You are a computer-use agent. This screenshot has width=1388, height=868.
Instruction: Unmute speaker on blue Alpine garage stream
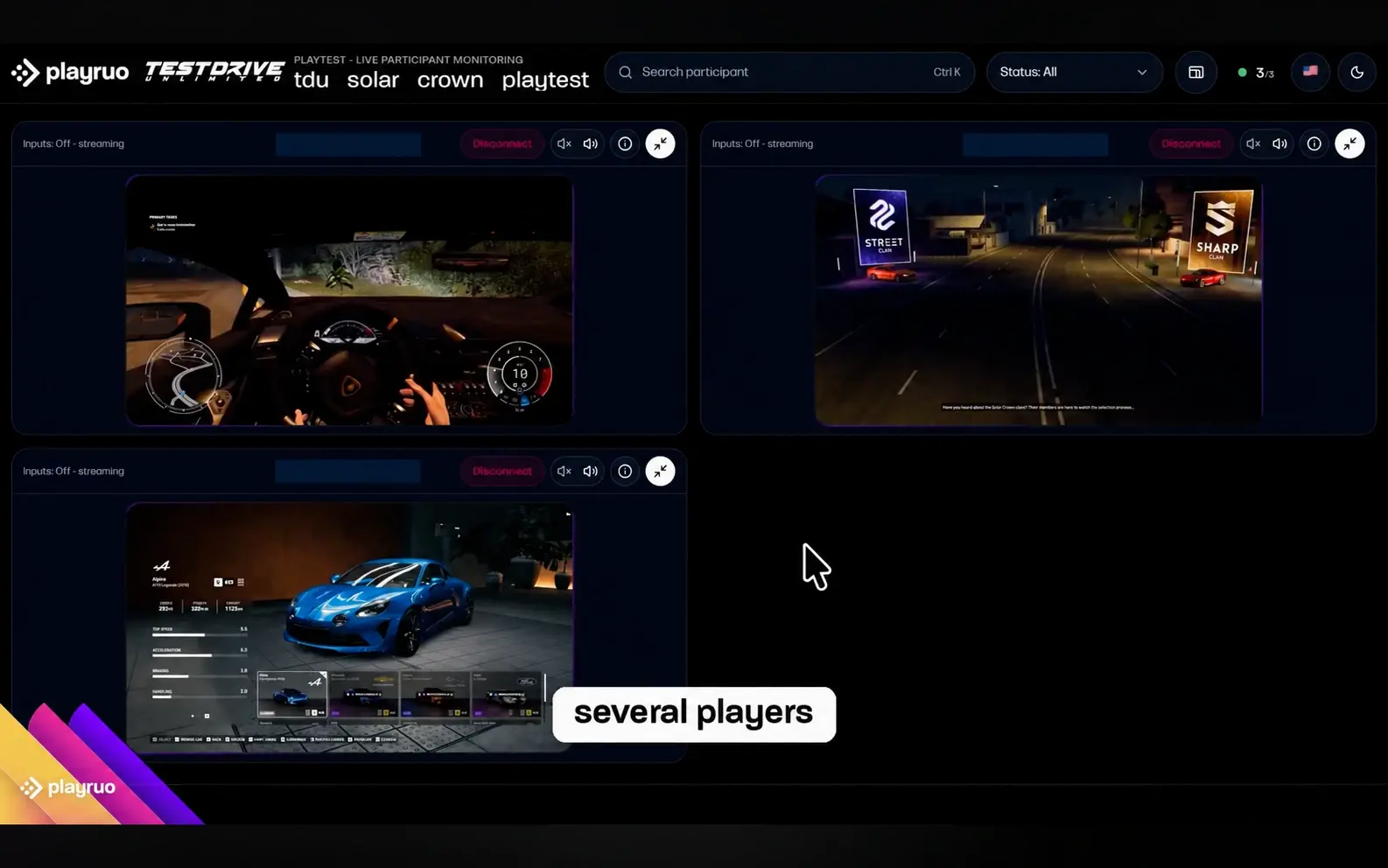click(591, 471)
